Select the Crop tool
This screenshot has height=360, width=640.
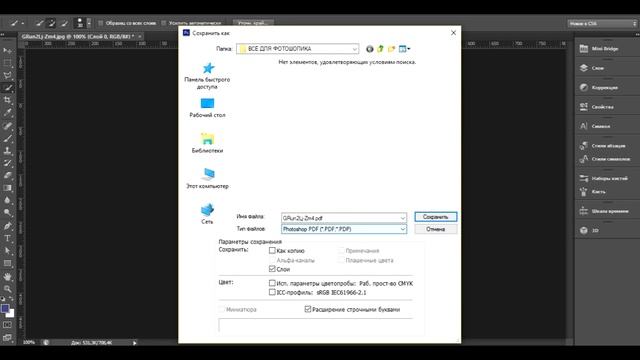7,100
